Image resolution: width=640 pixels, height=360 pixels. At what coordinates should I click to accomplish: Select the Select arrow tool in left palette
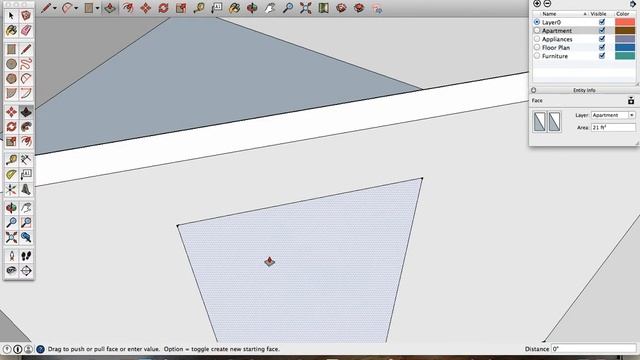tap(11, 16)
